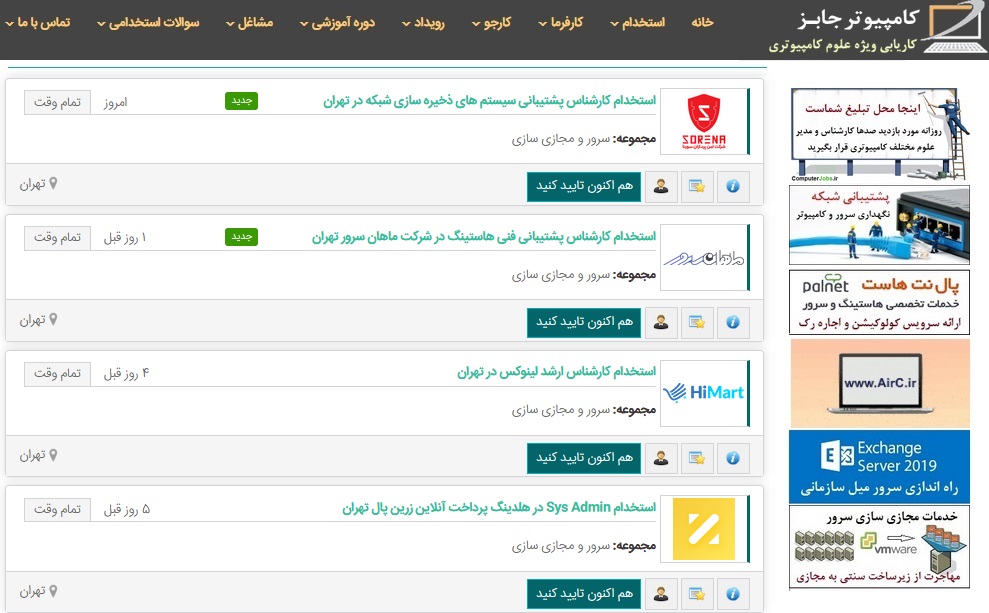The width and height of the screenshot is (989, 613).
Task: Expand the کارجو menu dropdown
Action: 491,23
